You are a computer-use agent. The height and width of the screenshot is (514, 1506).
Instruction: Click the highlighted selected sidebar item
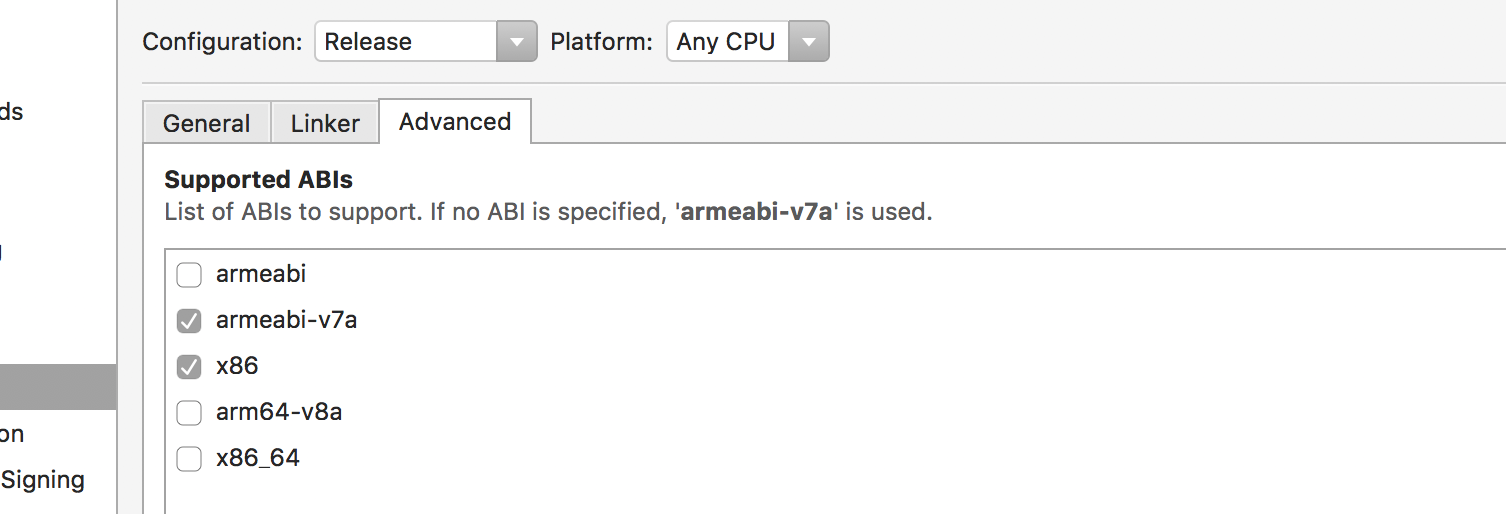[x=57, y=387]
